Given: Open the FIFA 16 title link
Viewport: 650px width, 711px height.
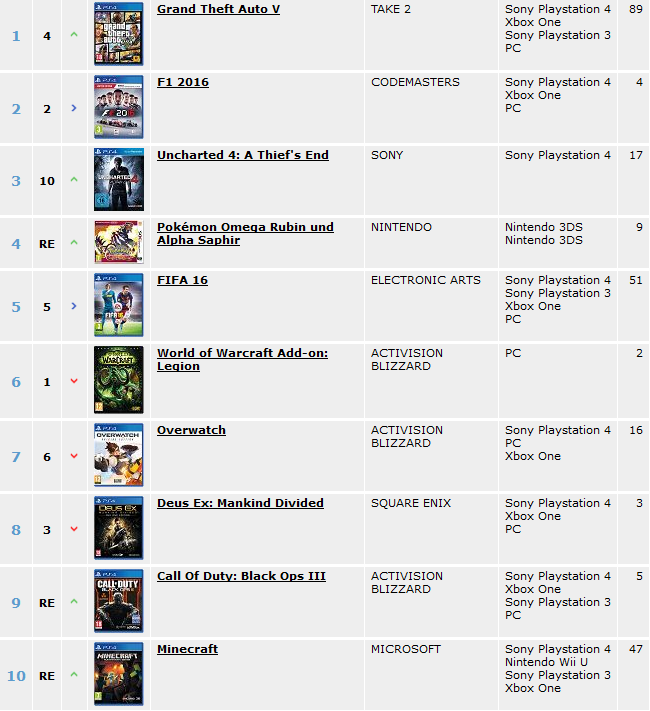Looking at the screenshot, I should pos(182,280).
